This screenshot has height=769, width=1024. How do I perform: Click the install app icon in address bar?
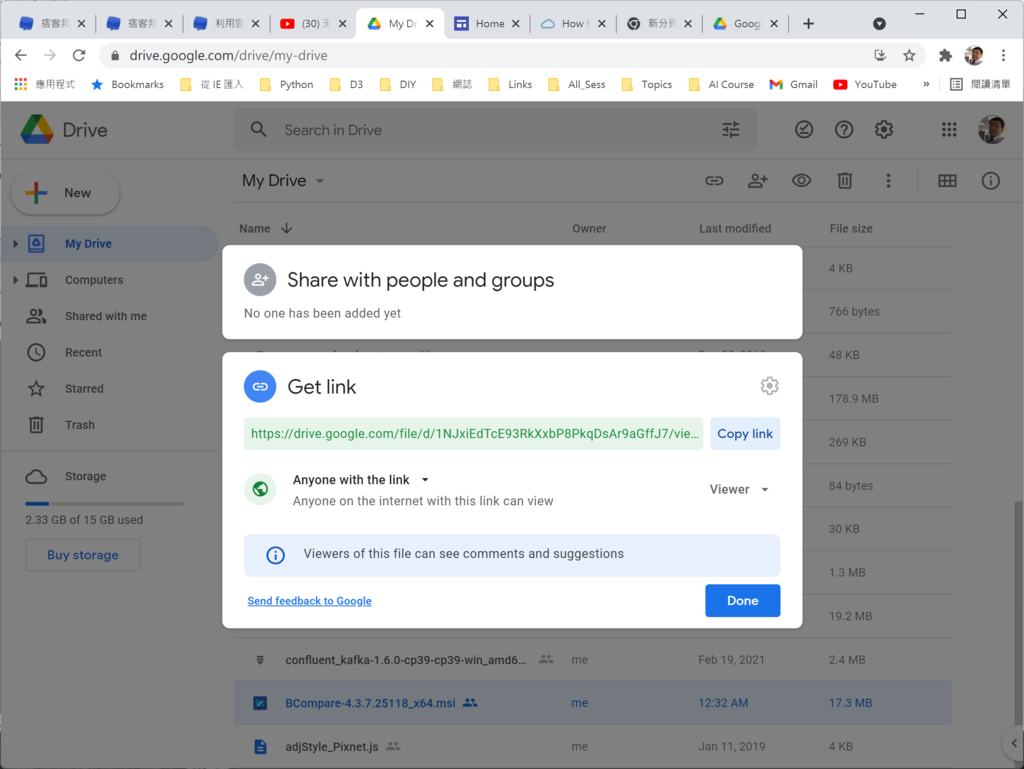point(880,55)
